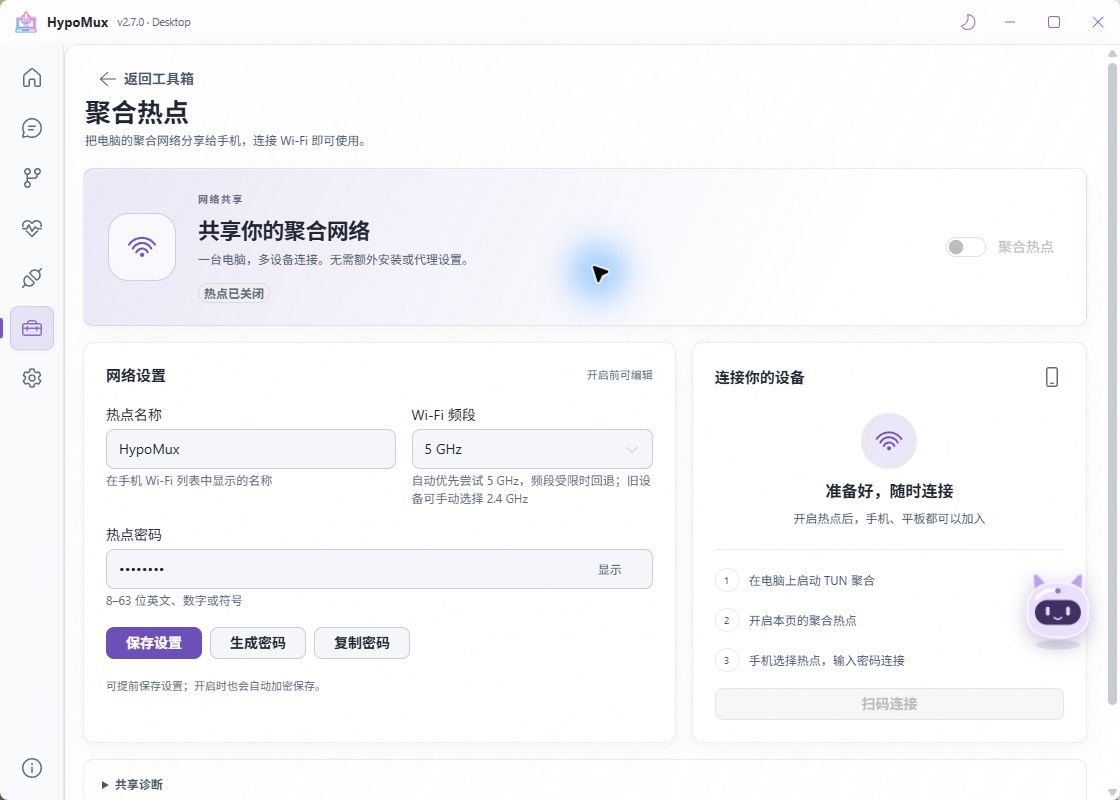Click the 网络设置 section title
Screen dimensions: 1120x800
(x=136, y=376)
